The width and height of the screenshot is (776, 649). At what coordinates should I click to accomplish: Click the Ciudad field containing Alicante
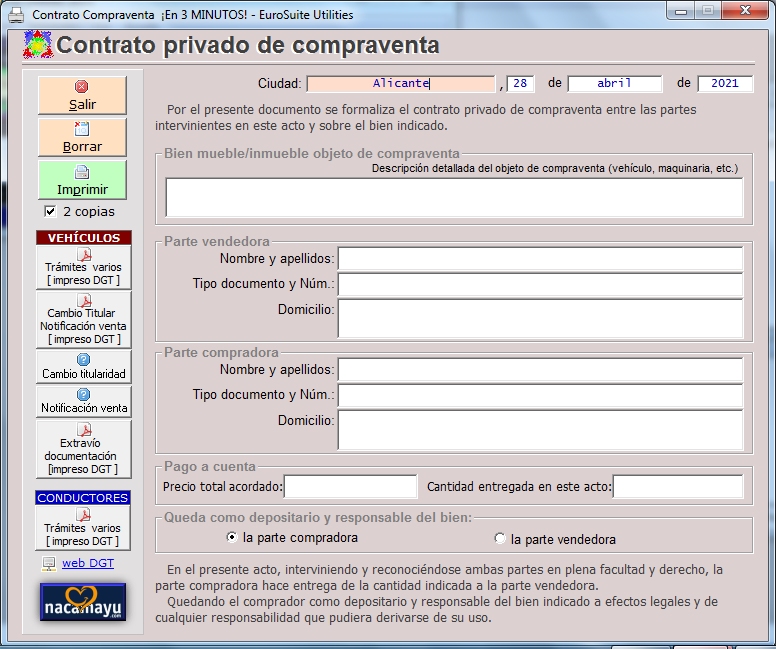pos(401,84)
